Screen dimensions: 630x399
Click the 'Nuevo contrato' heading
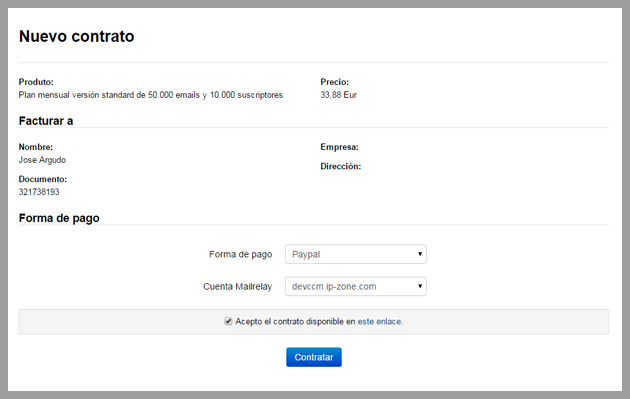[x=77, y=36]
